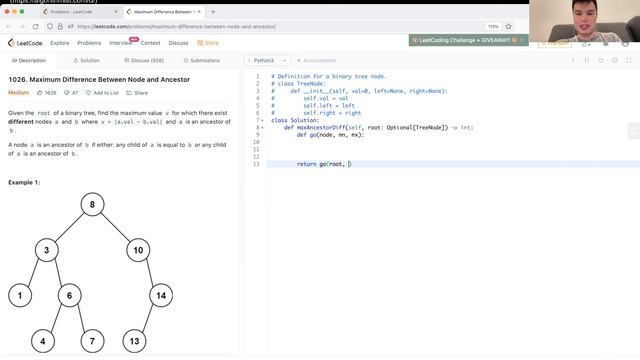Open Interview in the navigation bar

(x=120, y=43)
